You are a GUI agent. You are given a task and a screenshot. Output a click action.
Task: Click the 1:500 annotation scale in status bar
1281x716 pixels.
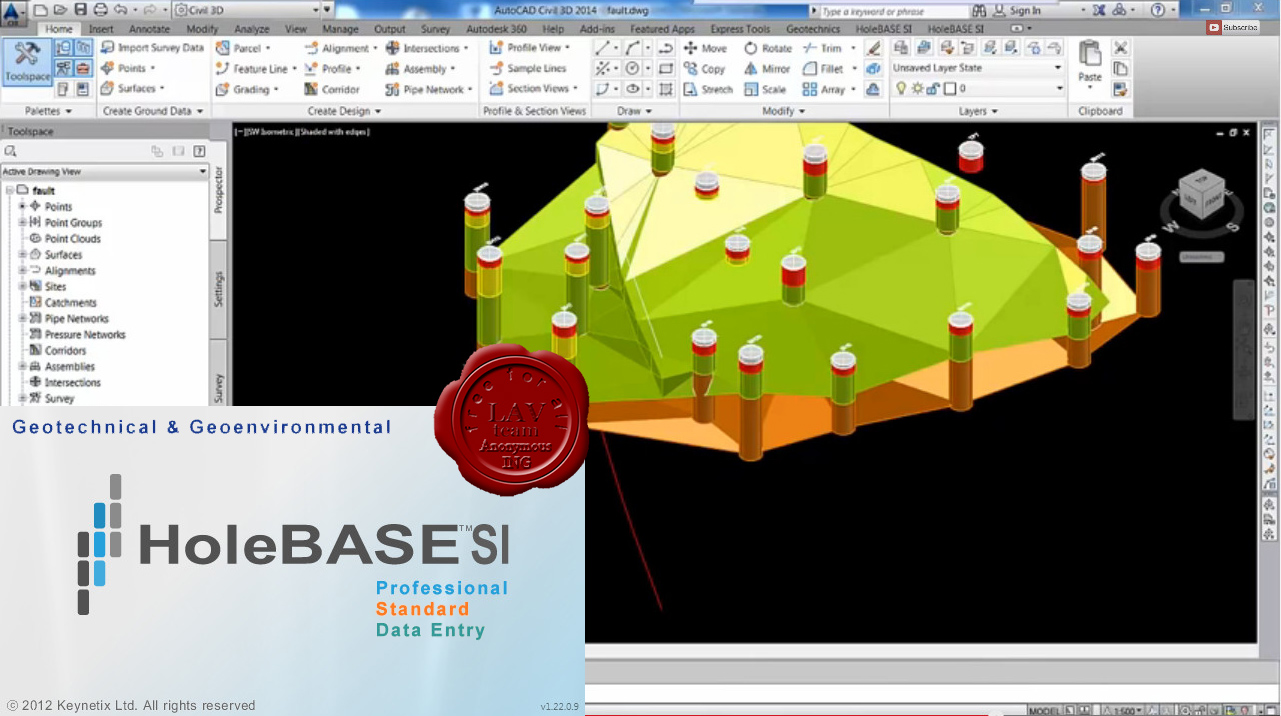(x=1124, y=710)
